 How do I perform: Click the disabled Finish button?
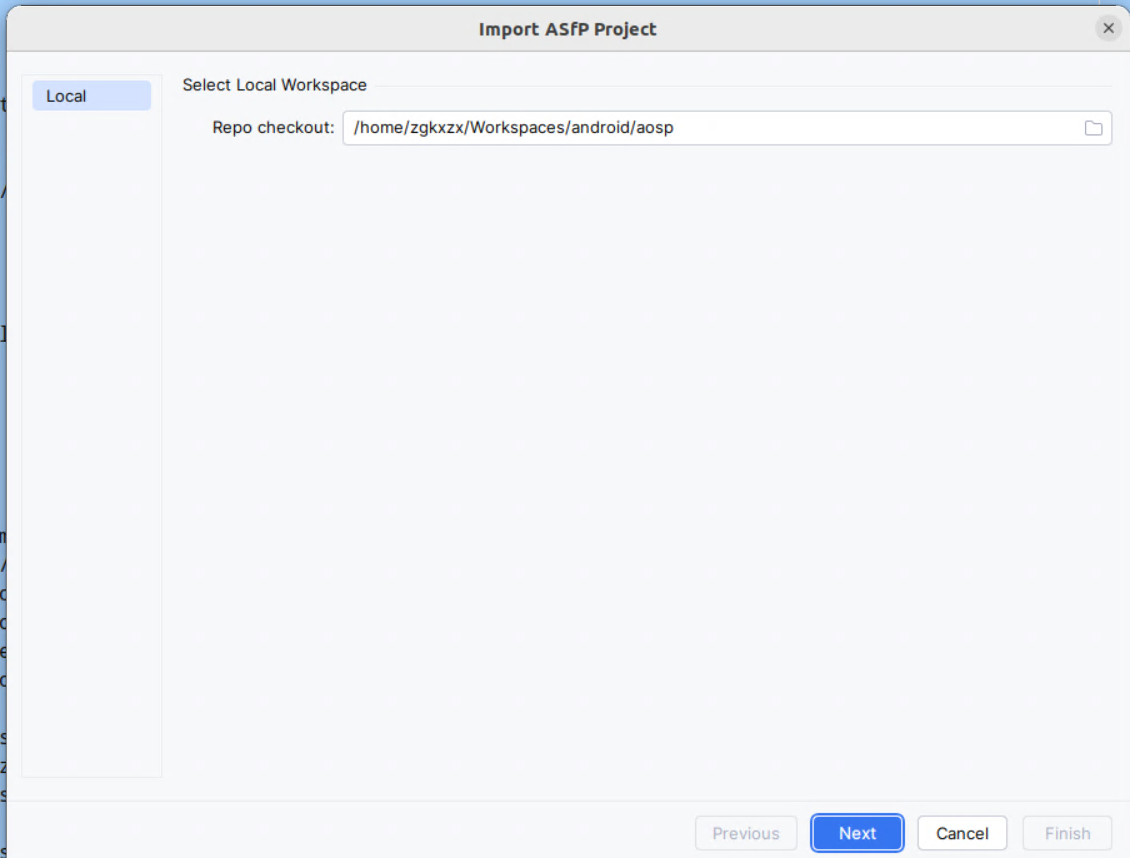point(1067,833)
